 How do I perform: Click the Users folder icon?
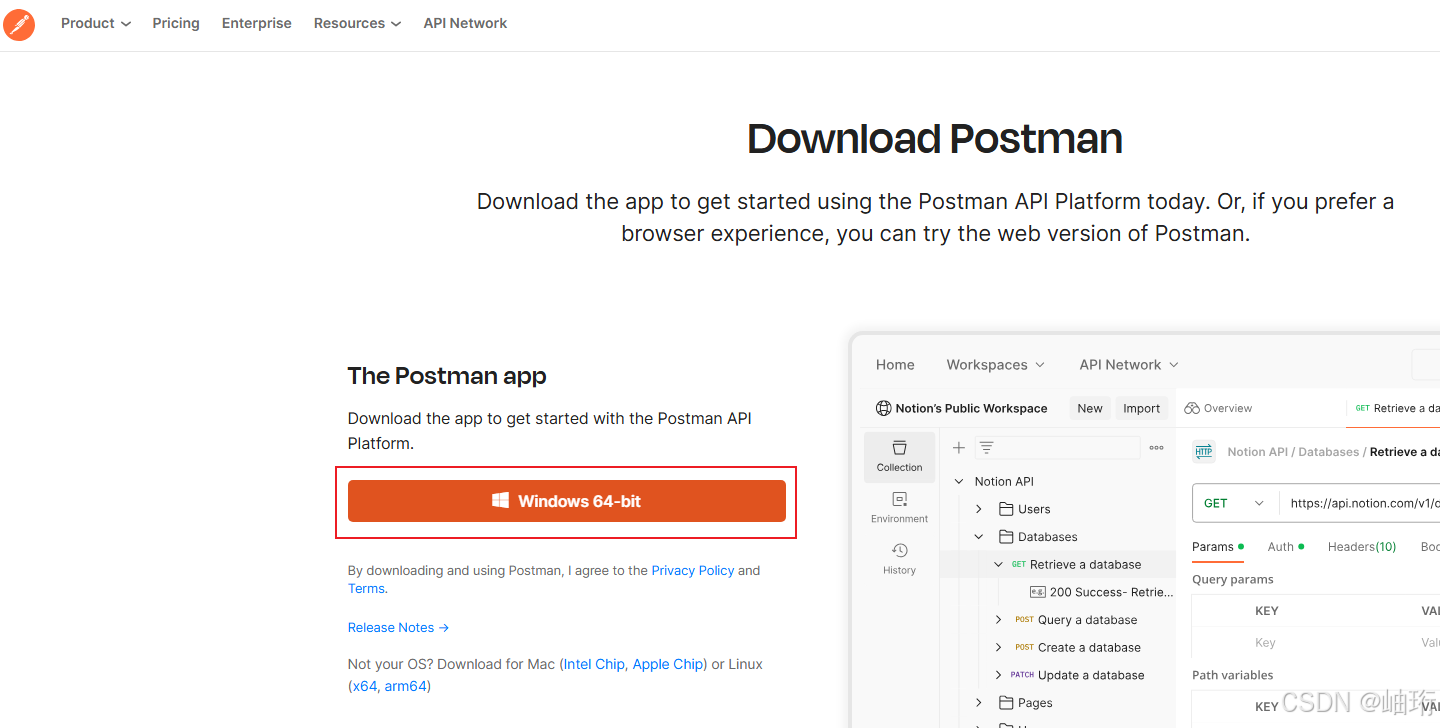(x=1006, y=509)
